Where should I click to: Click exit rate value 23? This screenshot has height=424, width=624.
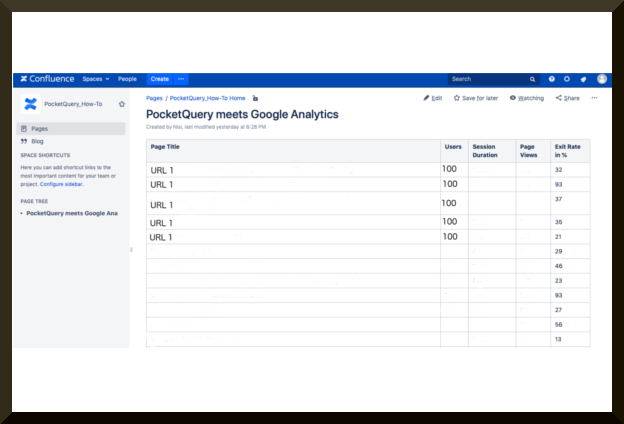tap(559, 281)
